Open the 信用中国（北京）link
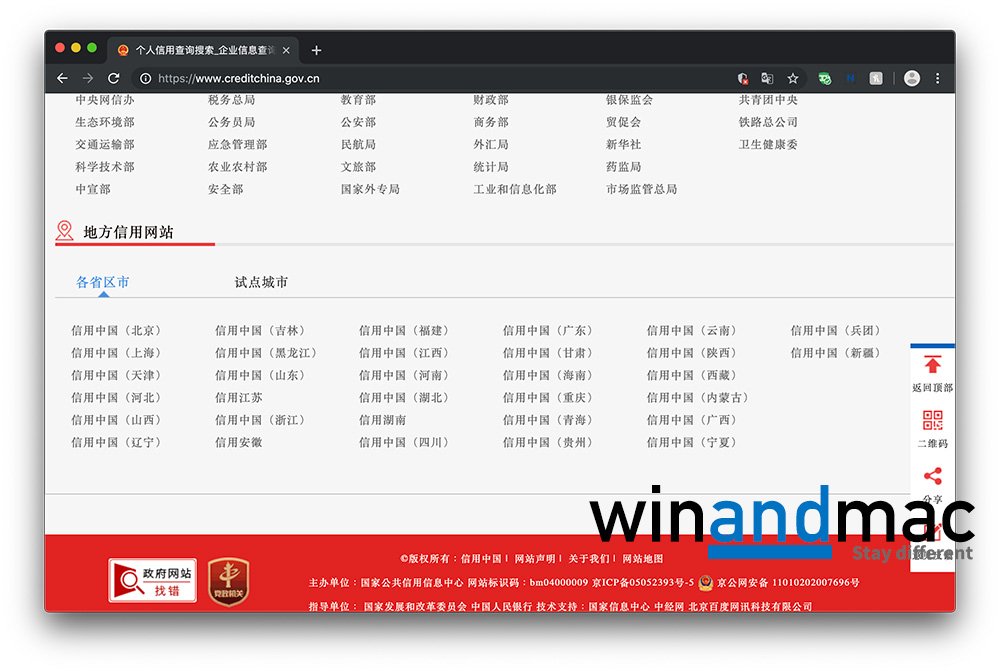 click(x=116, y=331)
